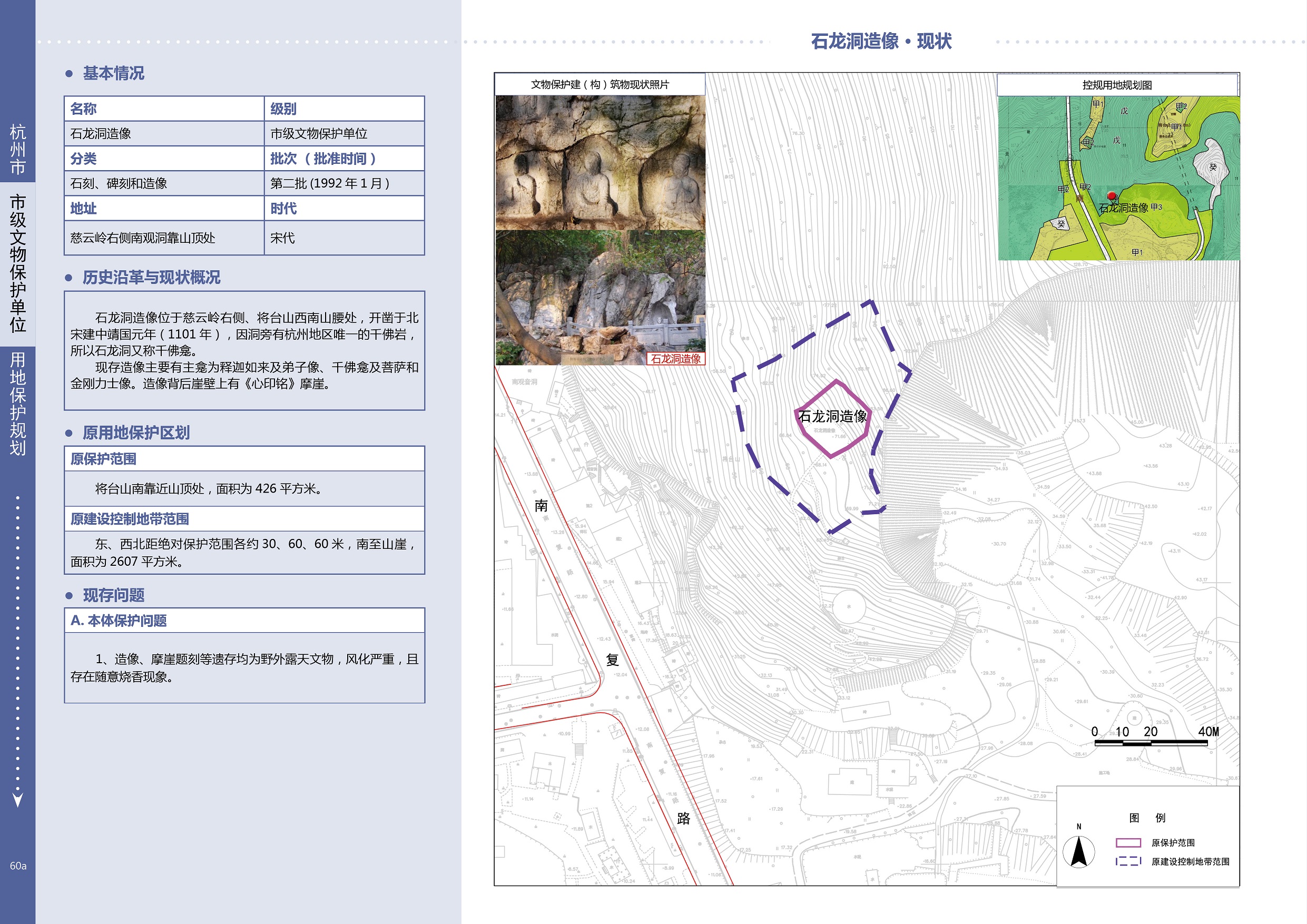Click the bullet dot beside 现存问题
This screenshot has height=924, width=1307.
click(x=69, y=595)
